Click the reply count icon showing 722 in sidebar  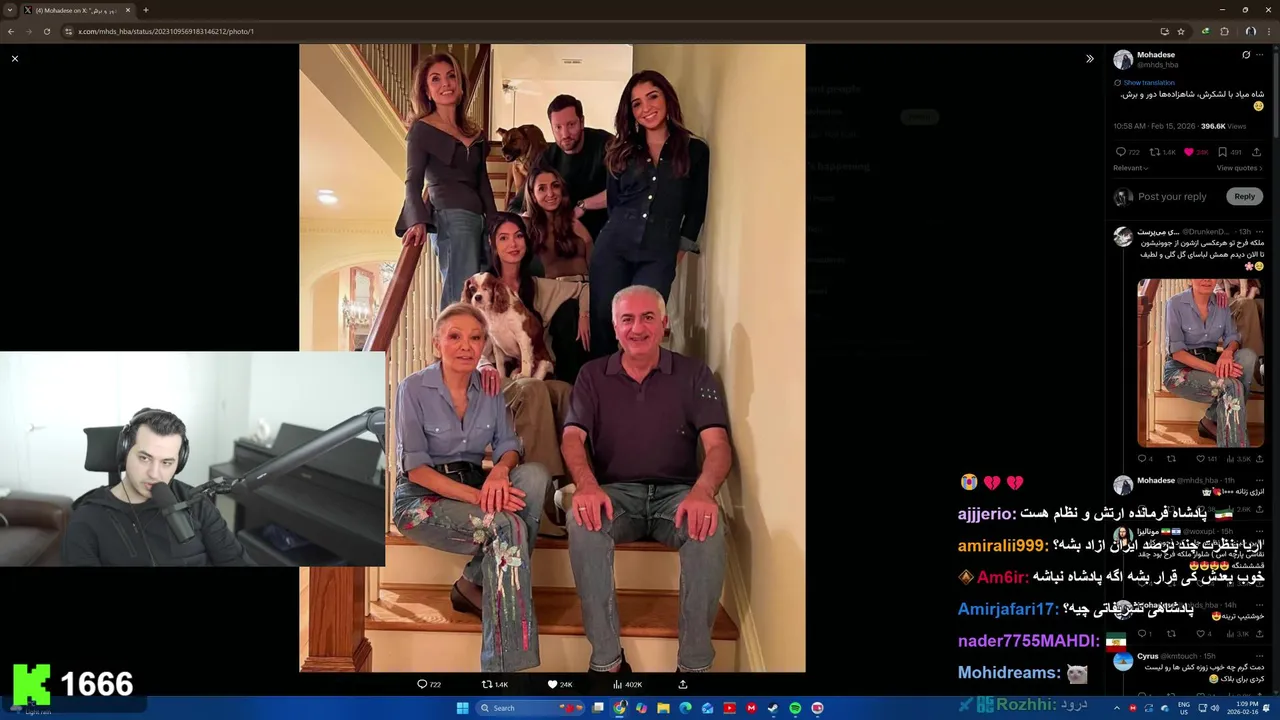pyautogui.click(x=1121, y=152)
